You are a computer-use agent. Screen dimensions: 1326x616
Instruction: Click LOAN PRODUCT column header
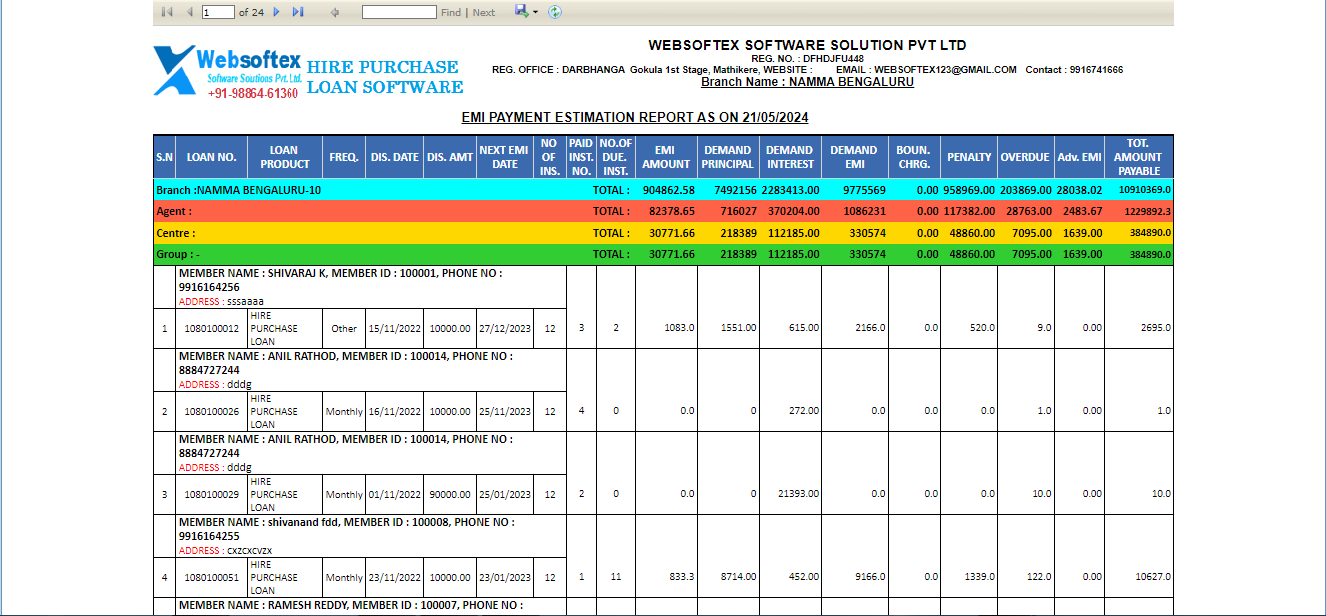tap(285, 157)
